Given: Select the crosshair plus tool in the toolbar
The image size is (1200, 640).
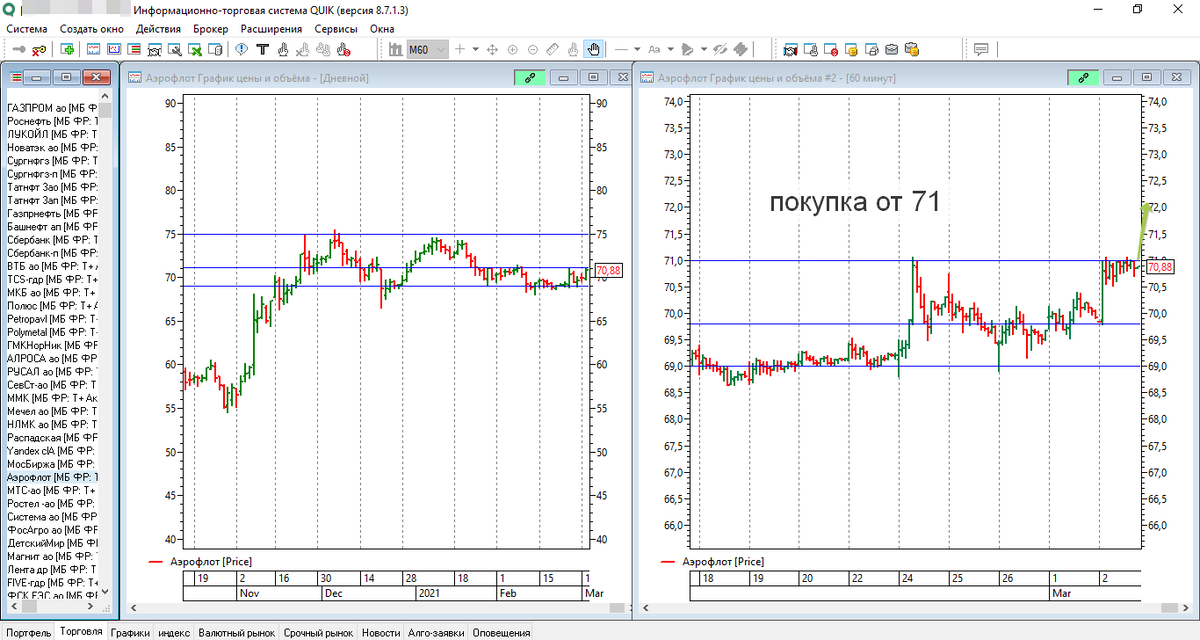Looking at the screenshot, I should click(459, 49).
